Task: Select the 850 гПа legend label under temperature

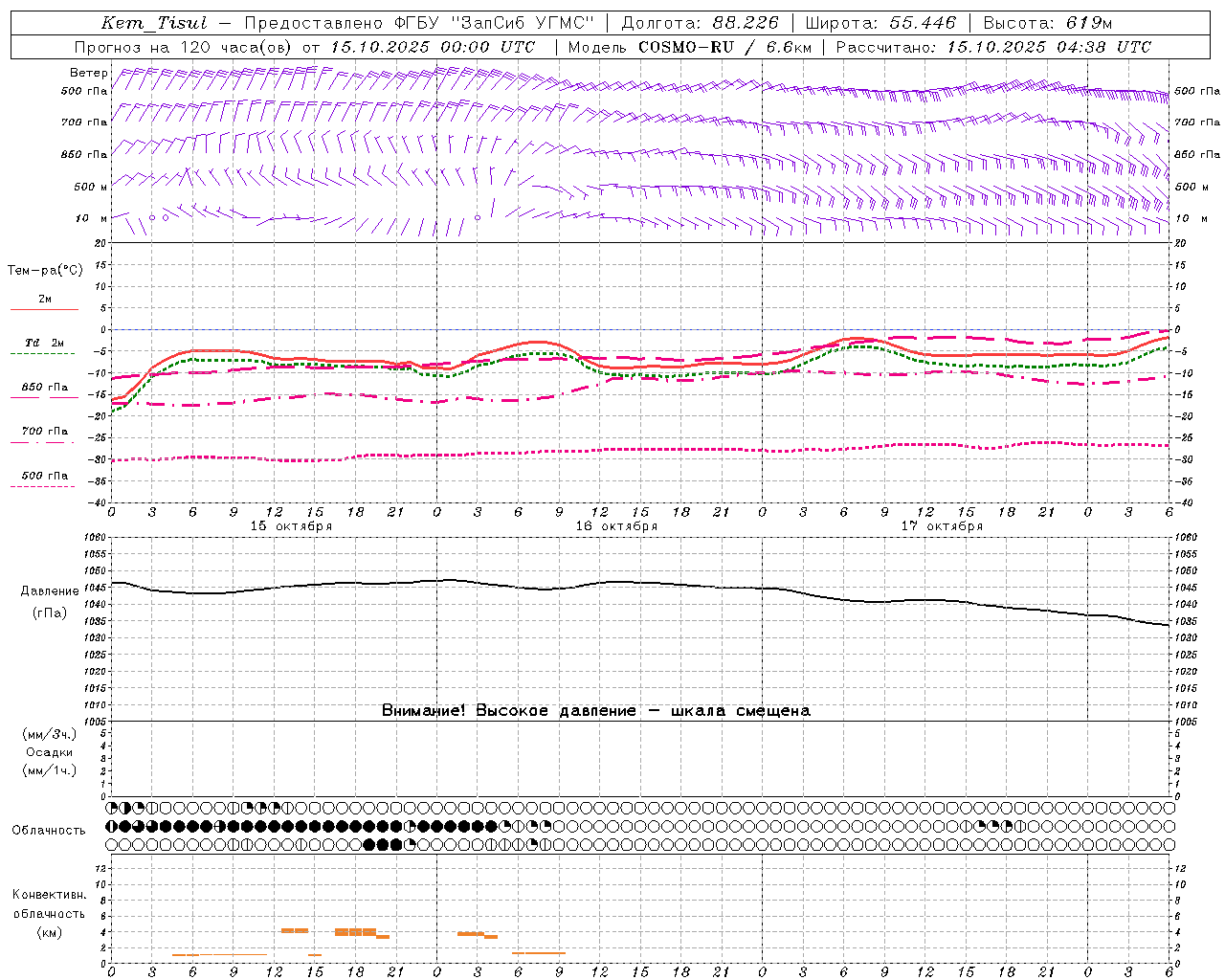Action: [x=45, y=388]
